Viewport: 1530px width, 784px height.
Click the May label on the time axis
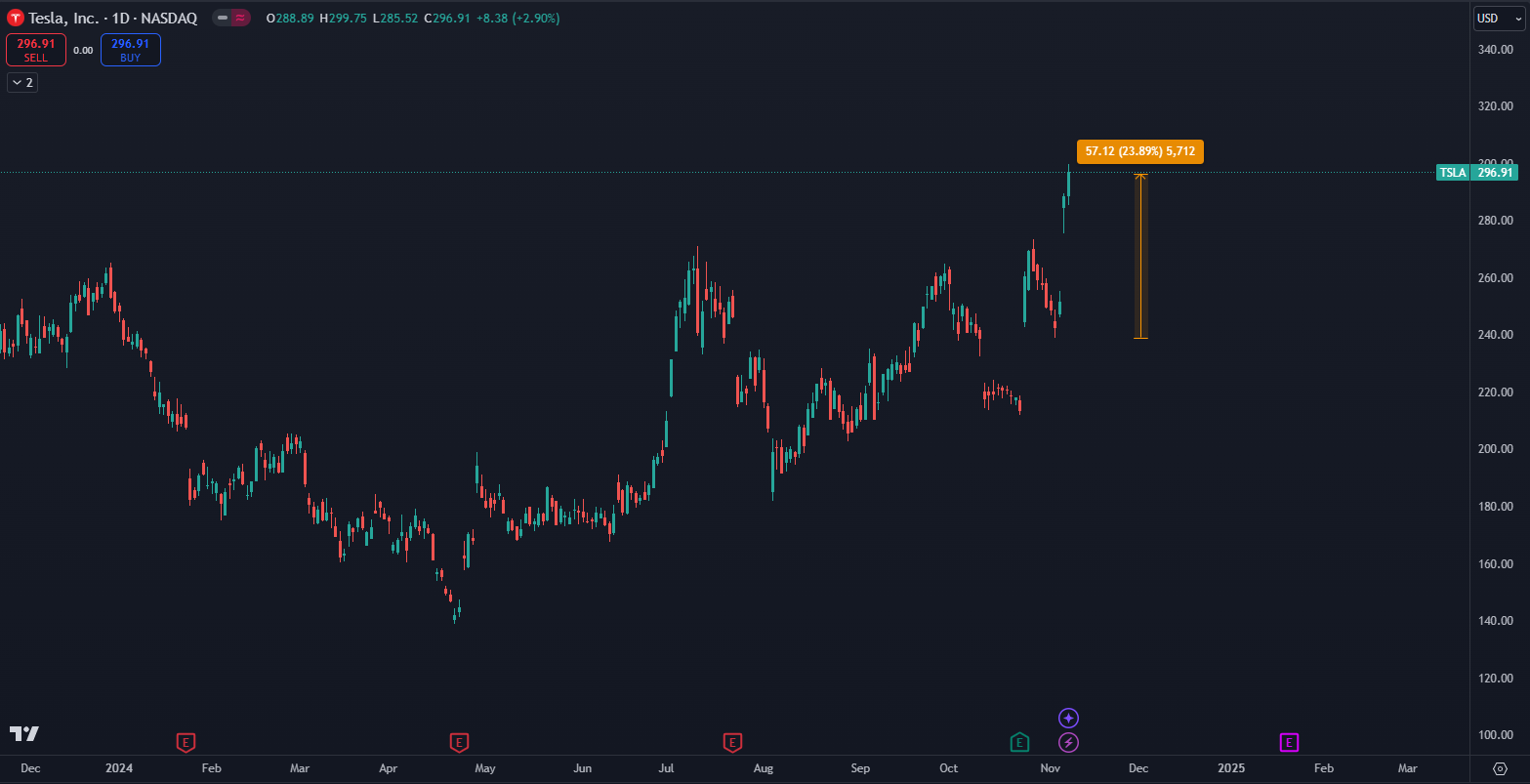click(485, 768)
